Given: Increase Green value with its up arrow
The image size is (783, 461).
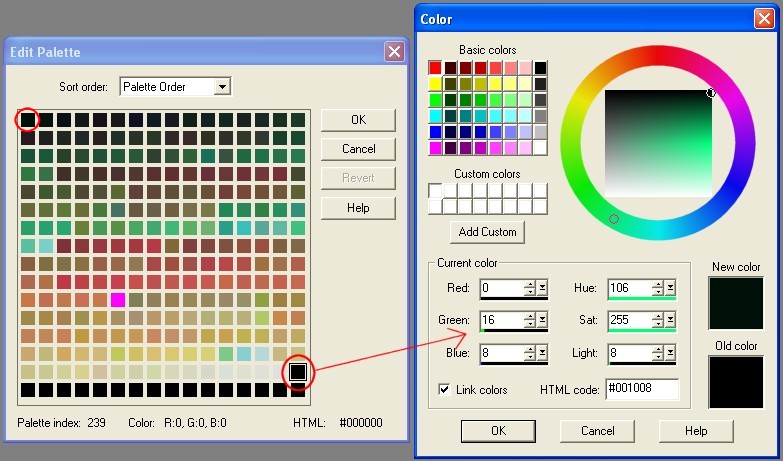Looking at the screenshot, I should point(529,317).
